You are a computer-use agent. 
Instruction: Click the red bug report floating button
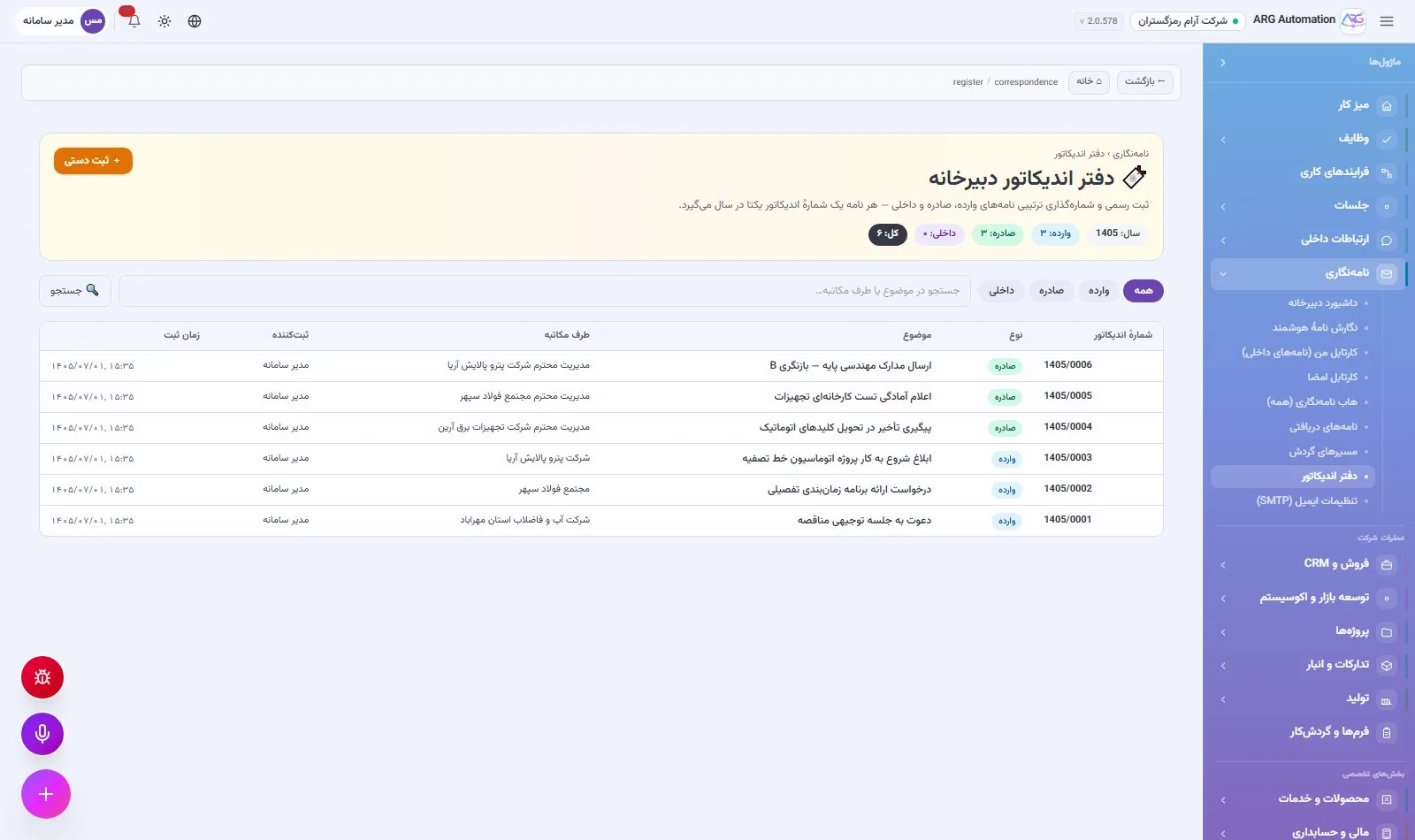[42, 677]
